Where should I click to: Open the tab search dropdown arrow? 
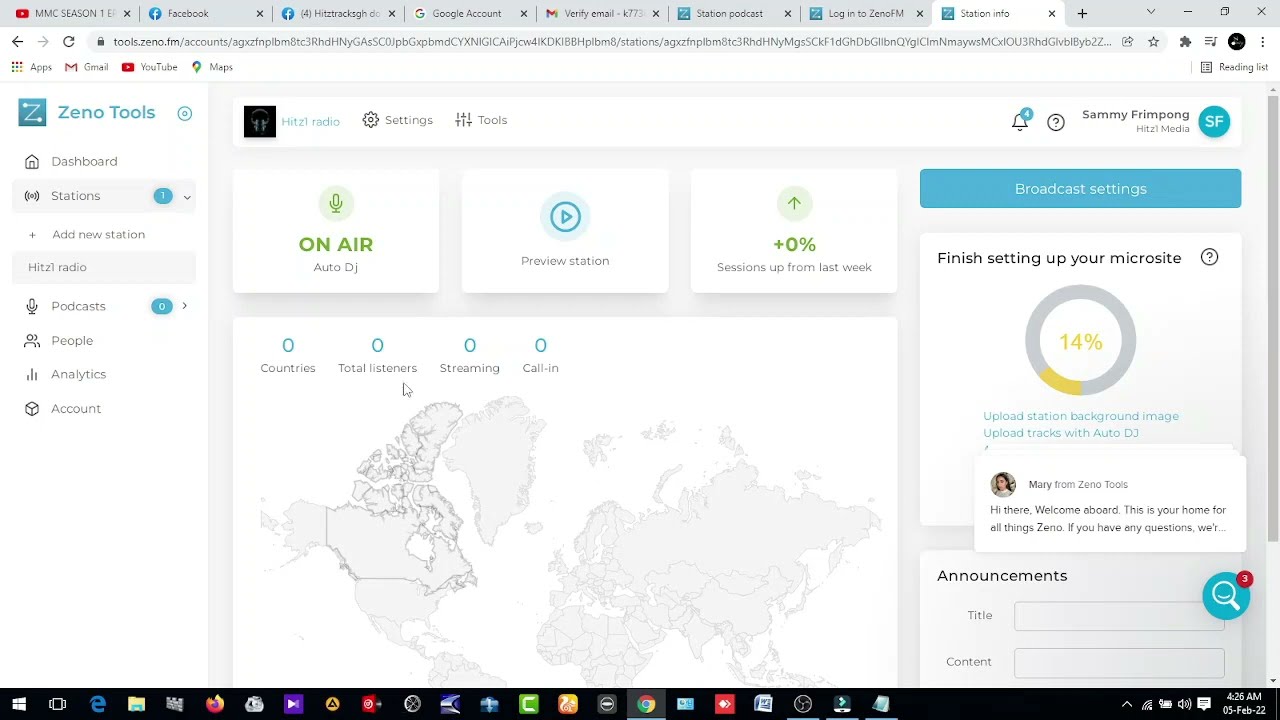1151,13
